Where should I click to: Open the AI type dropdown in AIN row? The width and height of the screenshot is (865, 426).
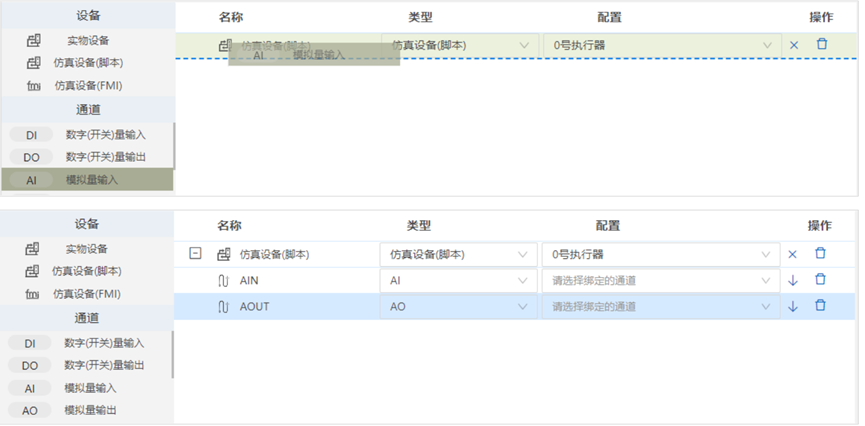tap(458, 280)
